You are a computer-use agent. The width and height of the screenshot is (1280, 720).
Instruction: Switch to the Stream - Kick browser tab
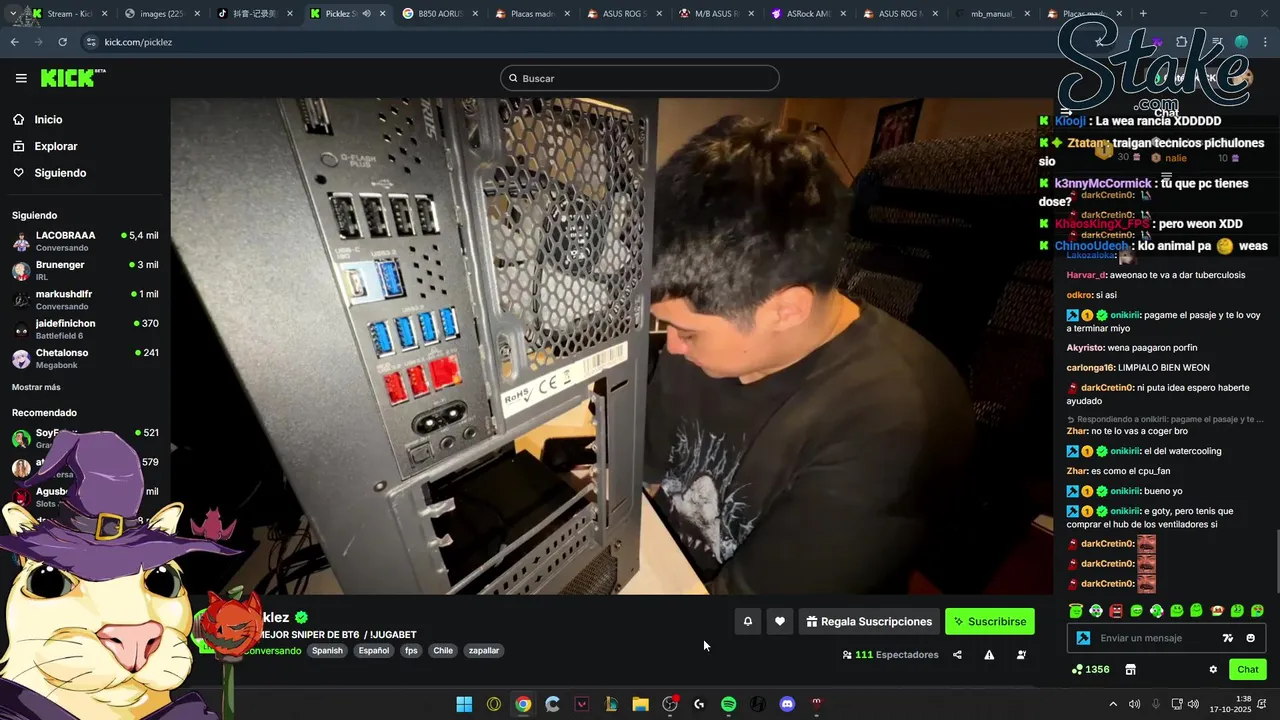point(68,14)
